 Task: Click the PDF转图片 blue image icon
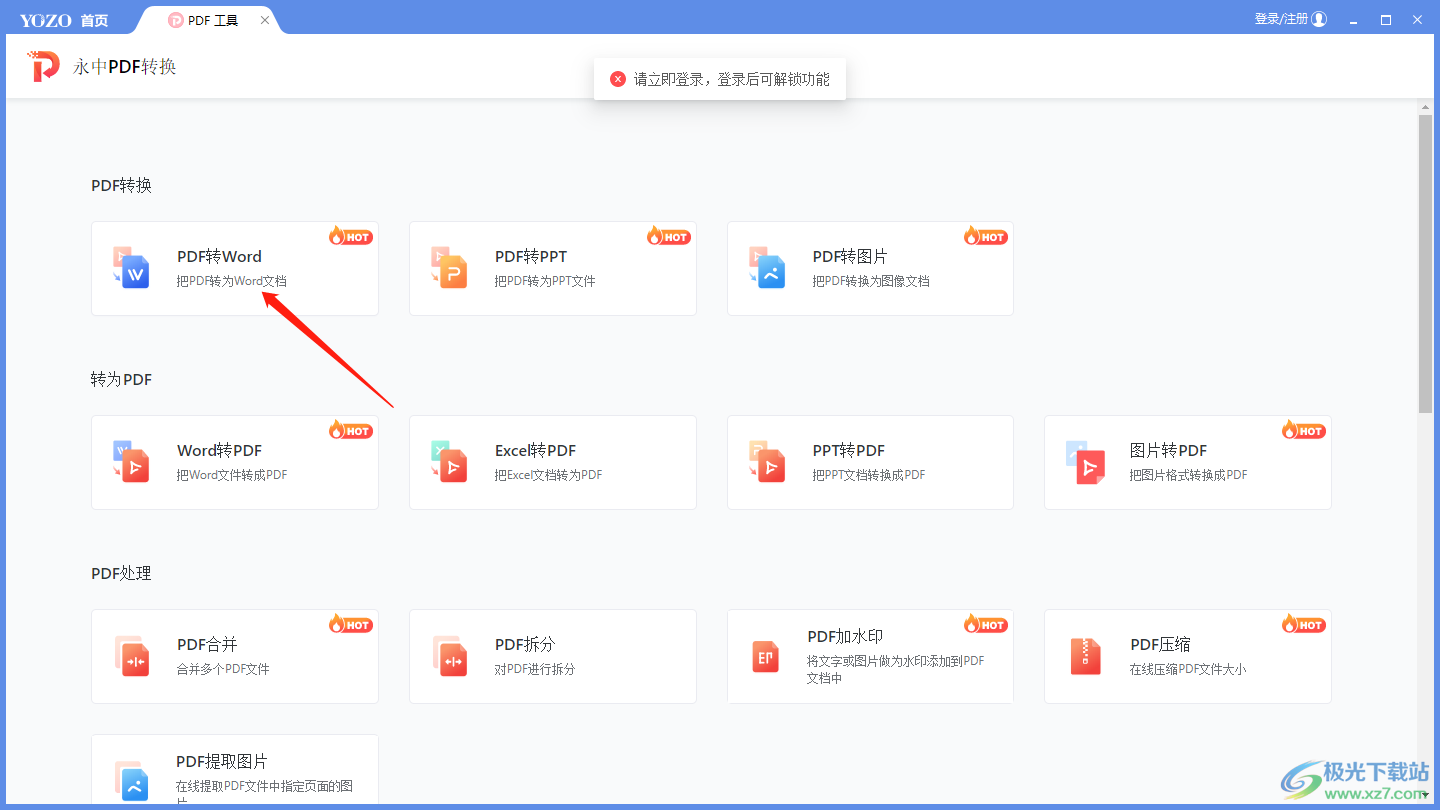(x=767, y=268)
